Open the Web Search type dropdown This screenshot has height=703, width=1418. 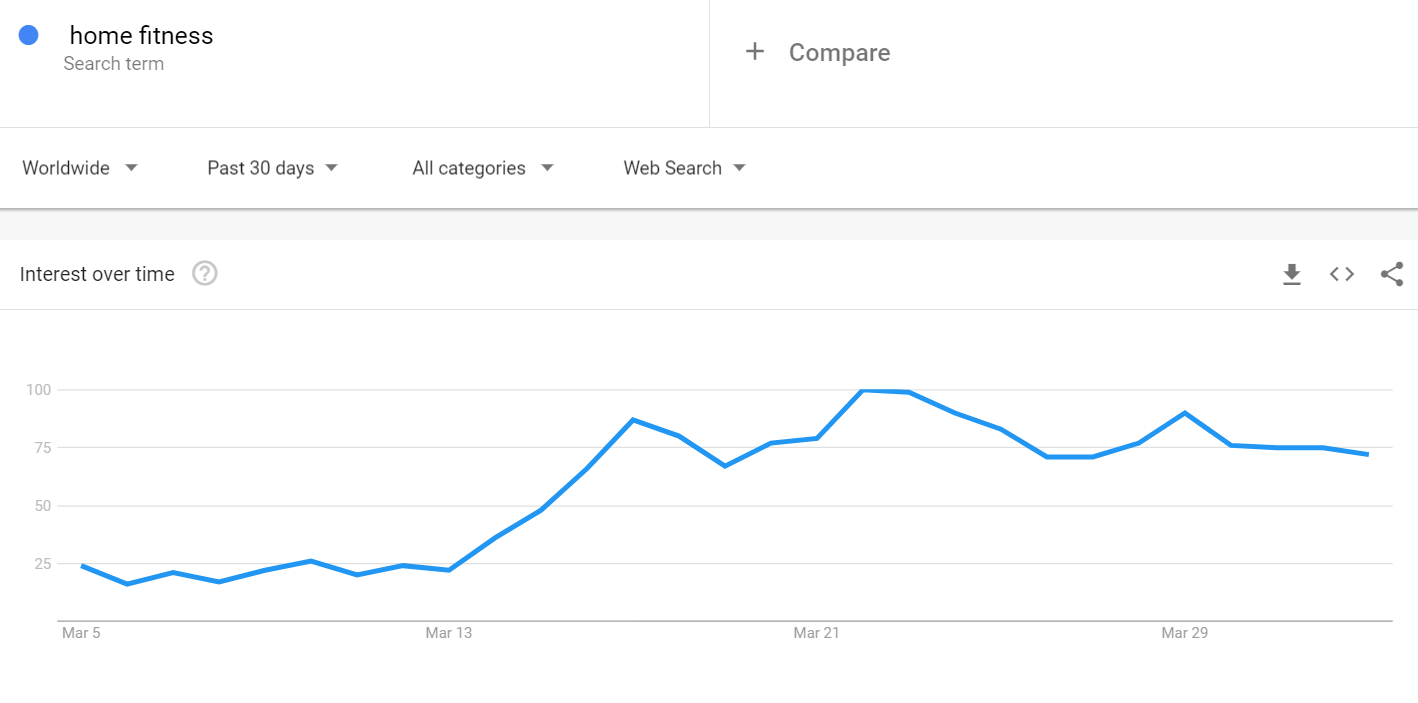tap(685, 168)
